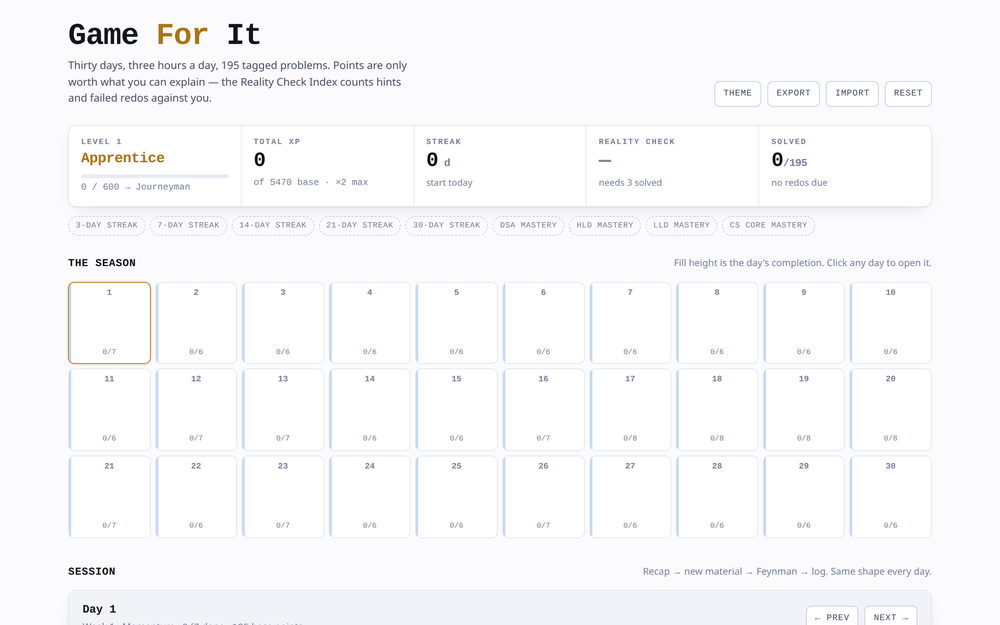This screenshot has height=625, width=1000.
Task: Select the HLD MASTERY badge
Action: (x=605, y=226)
